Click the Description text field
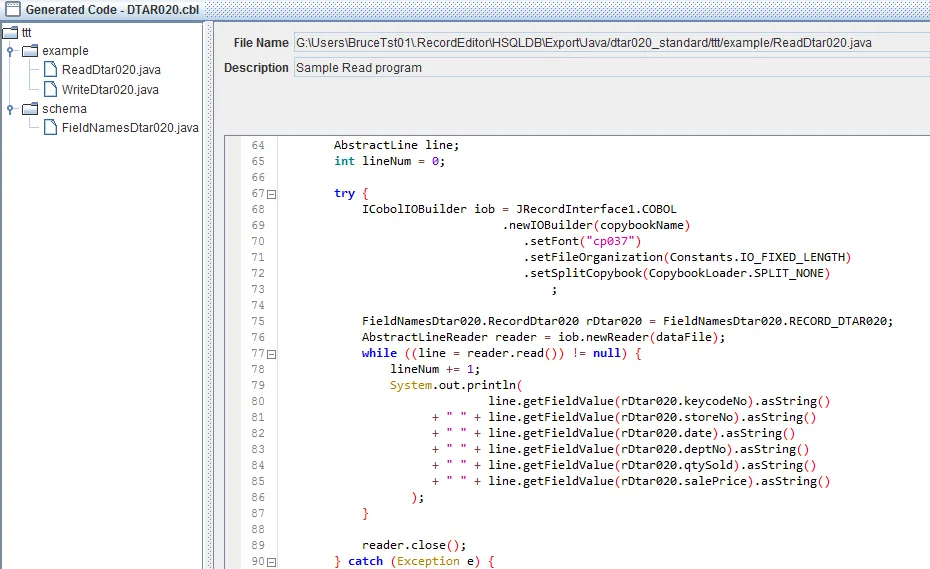The image size is (930, 569). [611, 68]
